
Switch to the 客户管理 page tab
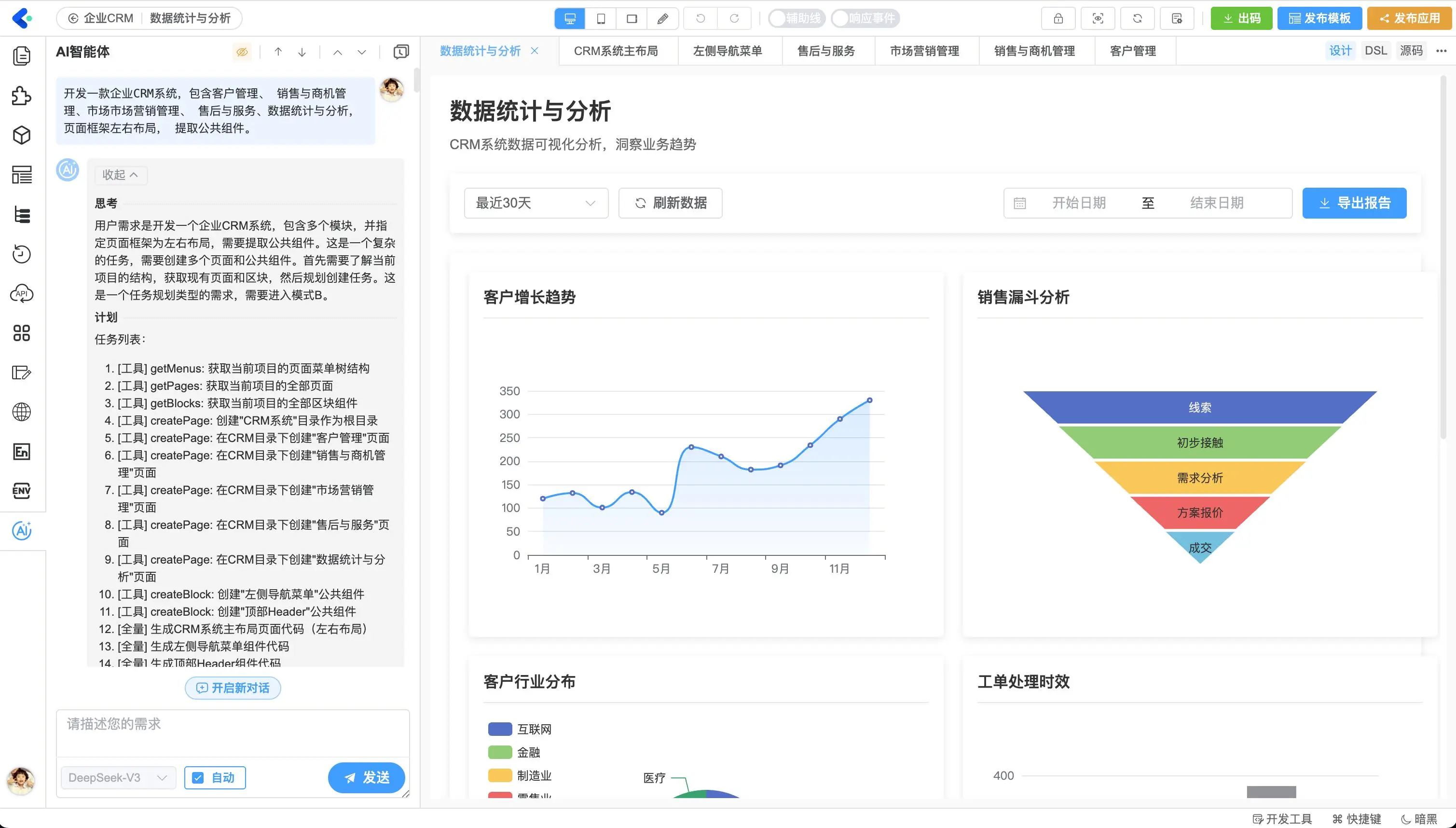(1132, 51)
